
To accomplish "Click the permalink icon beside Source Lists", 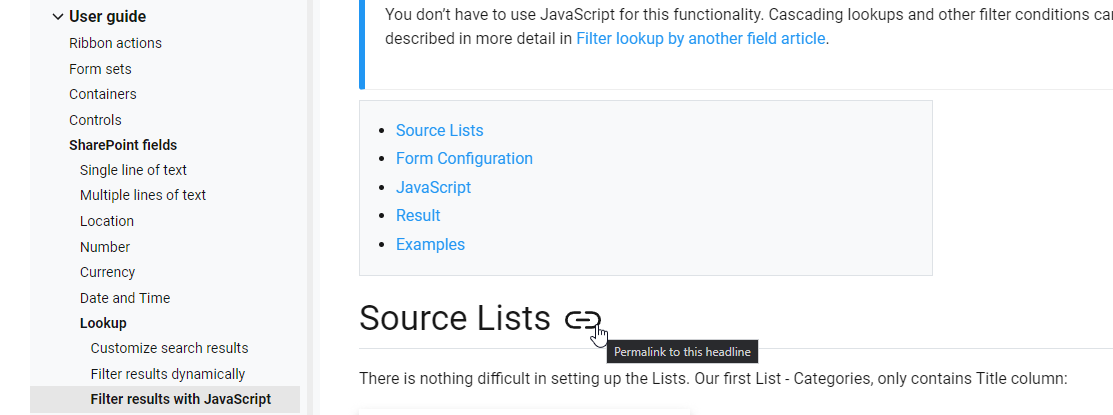I will (x=582, y=319).
